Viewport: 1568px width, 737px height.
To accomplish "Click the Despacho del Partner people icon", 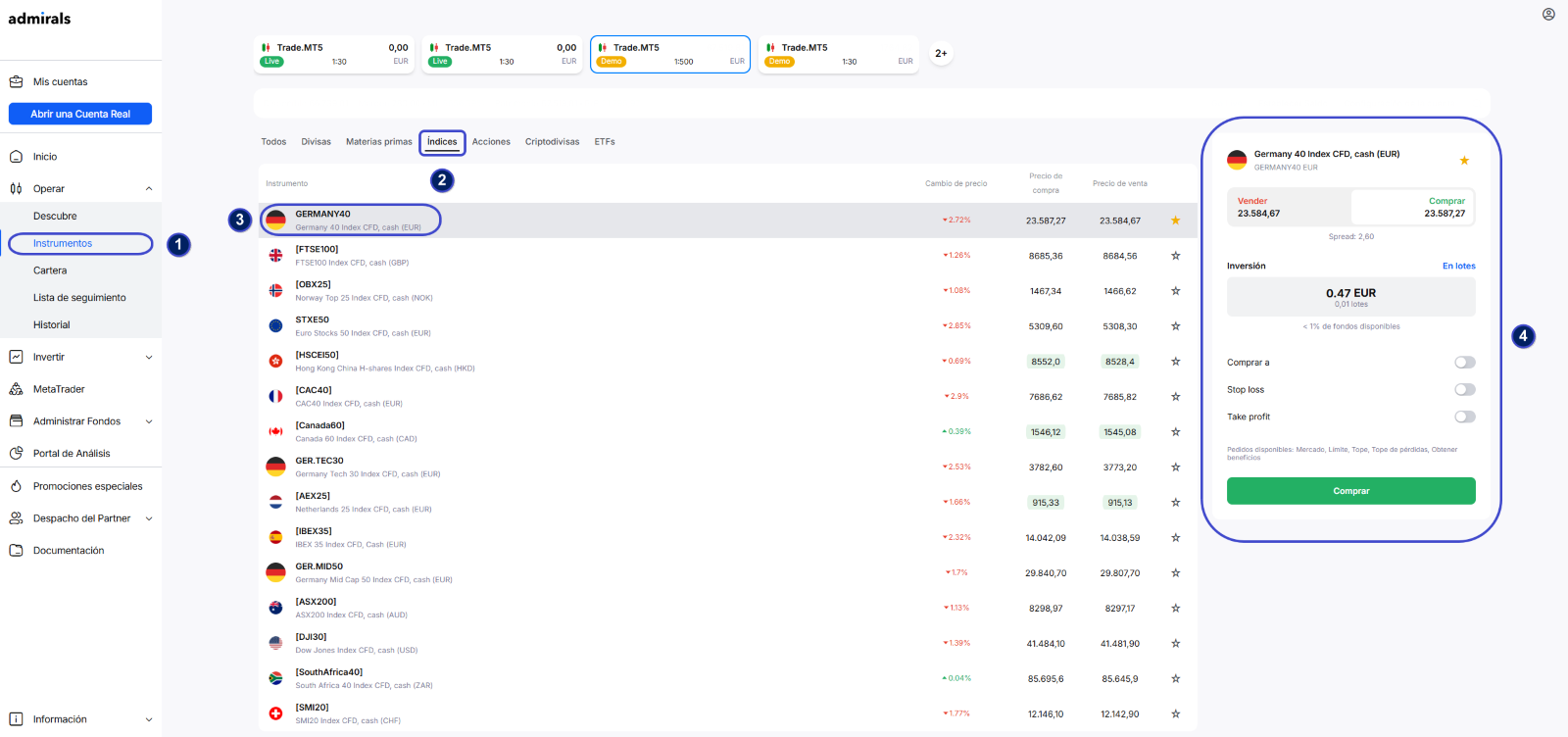I will click(16, 518).
